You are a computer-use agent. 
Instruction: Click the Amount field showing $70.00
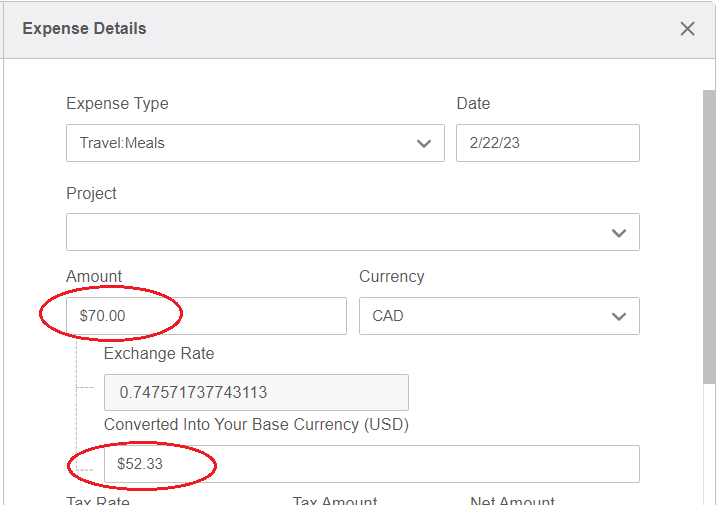coord(205,316)
